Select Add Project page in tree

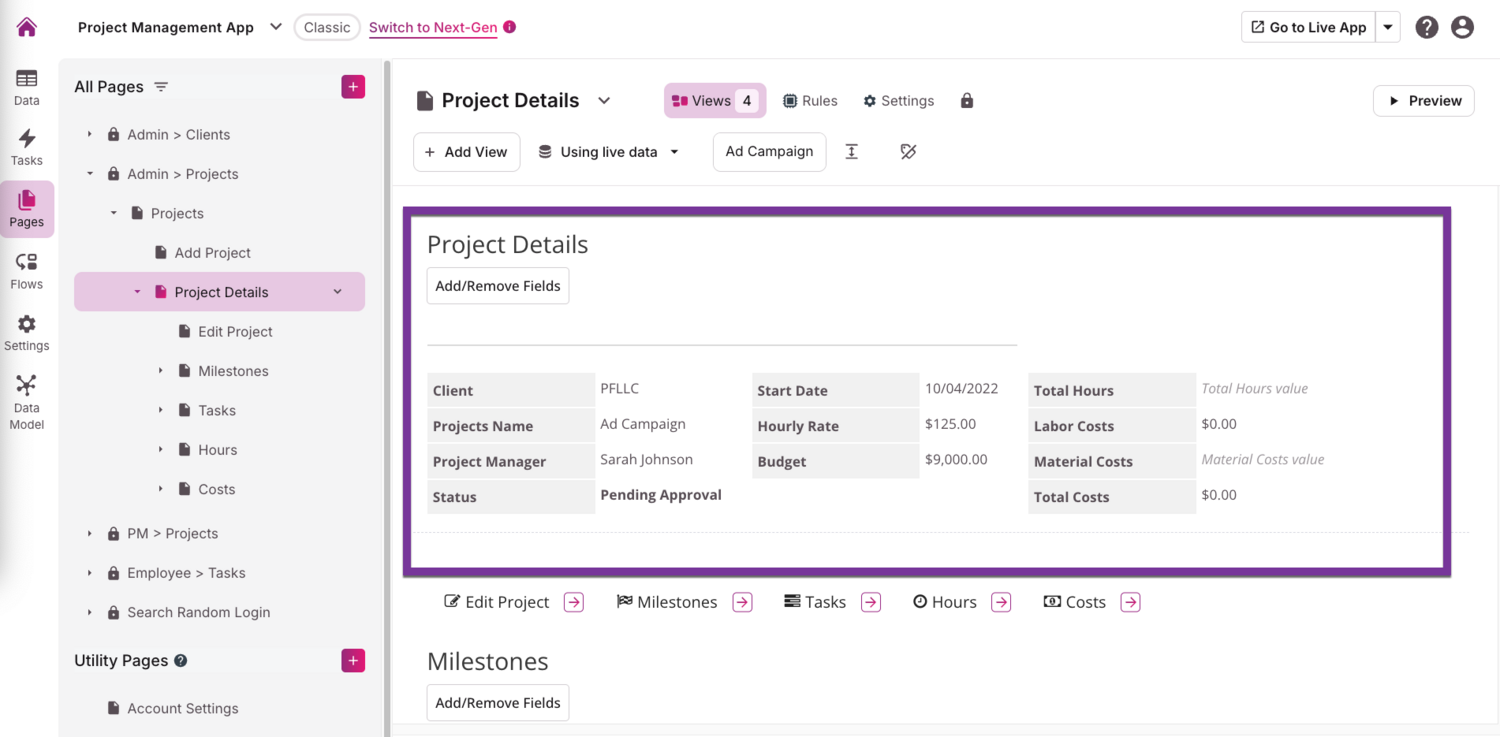tap(212, 253)
